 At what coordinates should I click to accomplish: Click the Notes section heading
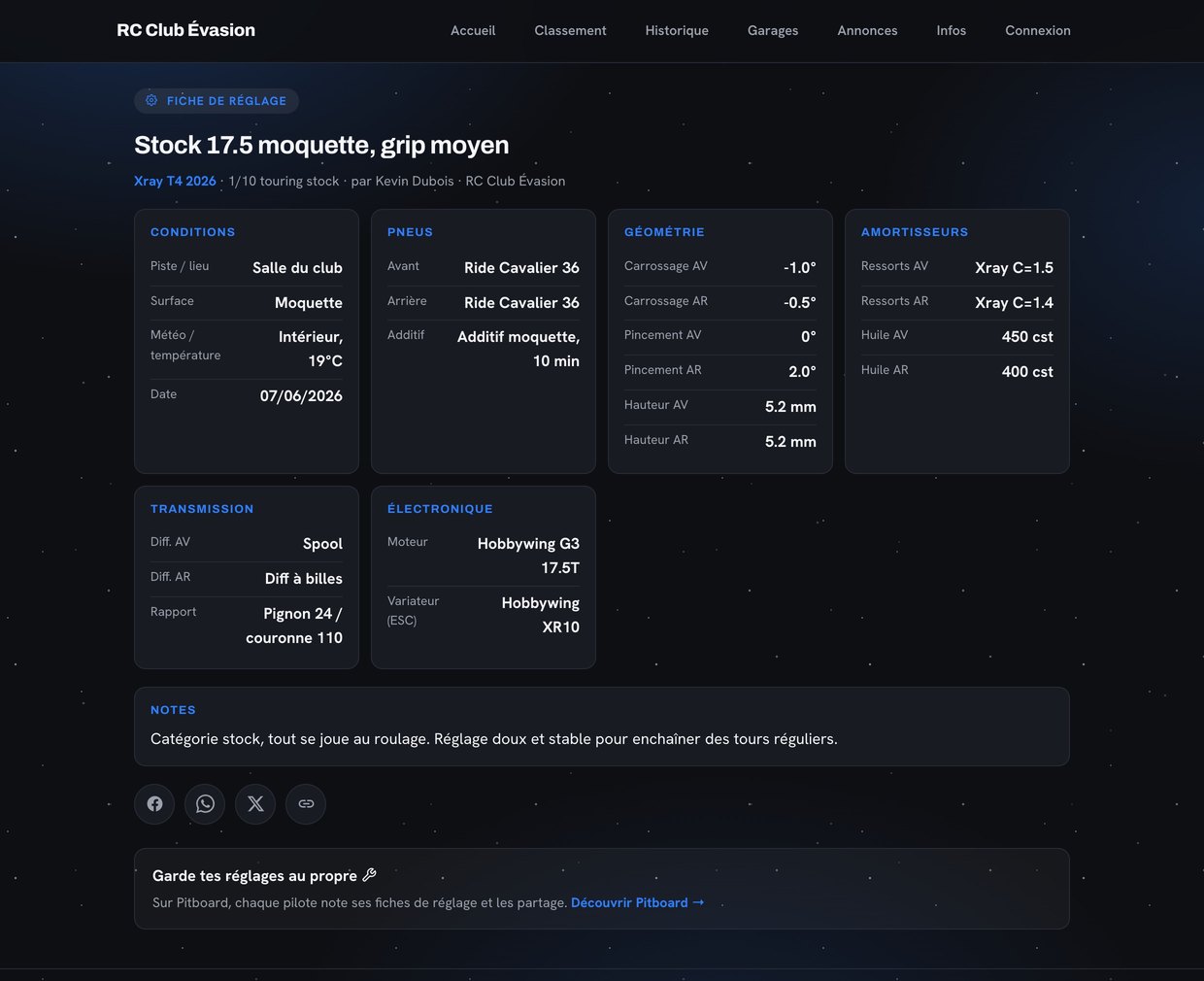coord(173,710)
